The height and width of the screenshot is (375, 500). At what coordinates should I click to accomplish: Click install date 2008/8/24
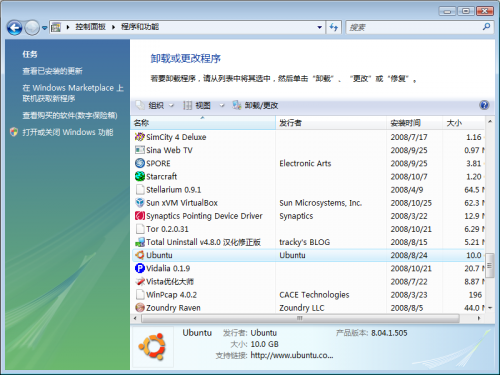tap(409, 255)
